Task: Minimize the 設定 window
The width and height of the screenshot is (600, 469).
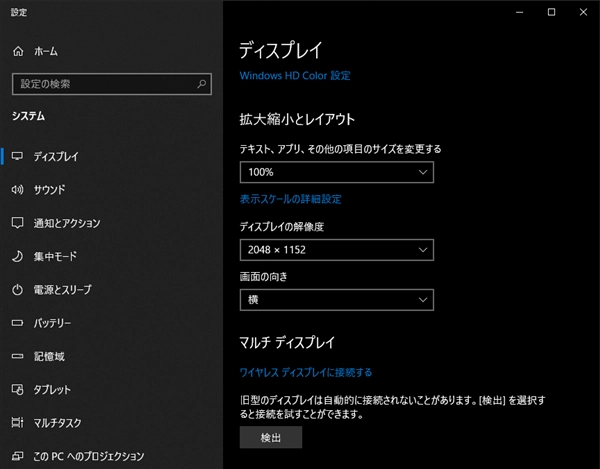Action: 519,12
